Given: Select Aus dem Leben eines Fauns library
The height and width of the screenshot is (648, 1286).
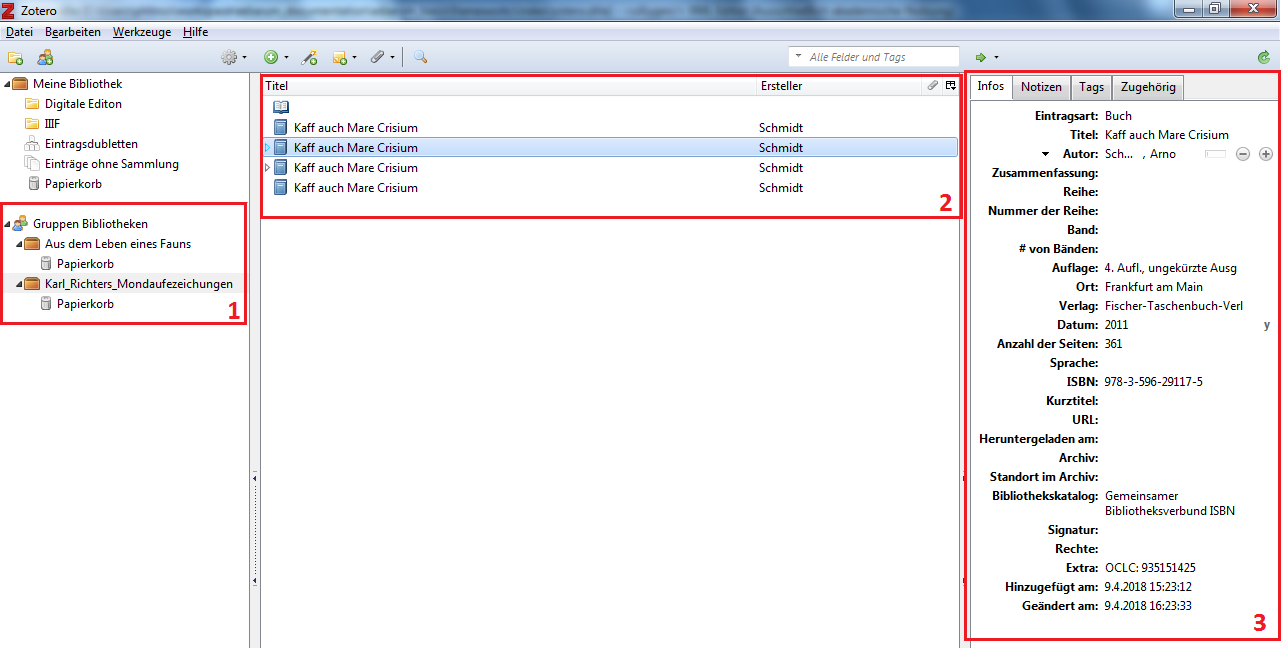Looking at the screenshot, I should [x=118, y=244].
